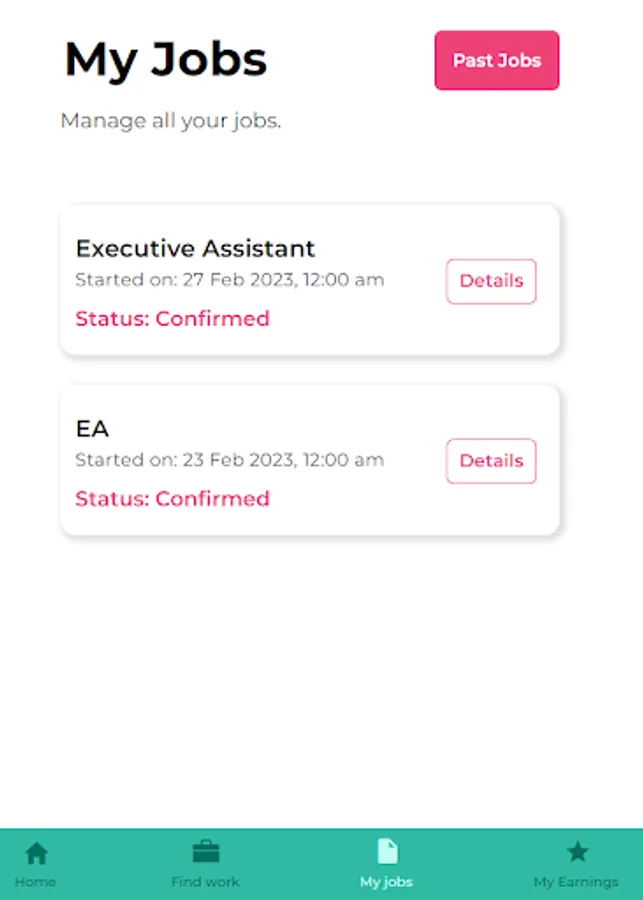Click the 'Manage all your jobs.' subtitle
The width and height of the screenshot is (643, 900).
pyautogui.click(x=171, y=121)
